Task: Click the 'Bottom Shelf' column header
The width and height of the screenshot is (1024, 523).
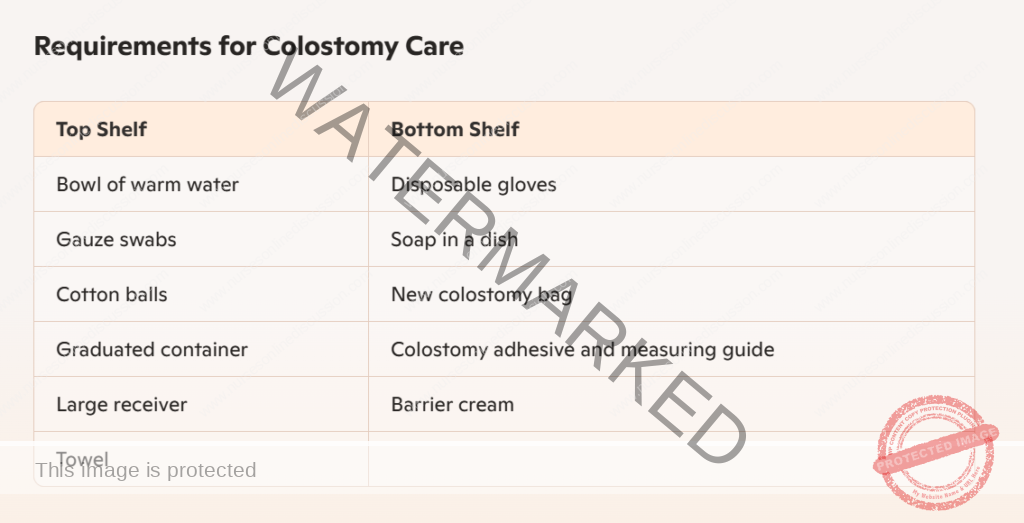Action: pyautogui.click(x=671, y=129)
